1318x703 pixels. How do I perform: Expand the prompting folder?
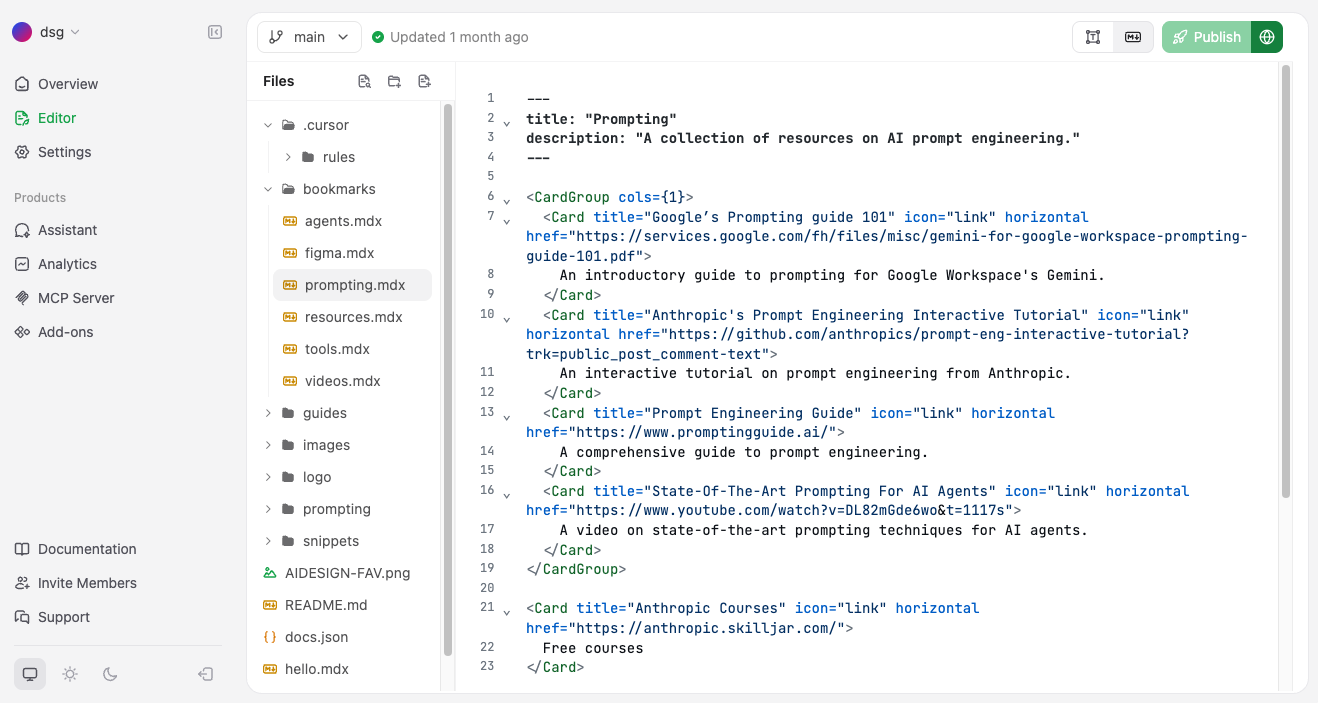pos(268,509)
